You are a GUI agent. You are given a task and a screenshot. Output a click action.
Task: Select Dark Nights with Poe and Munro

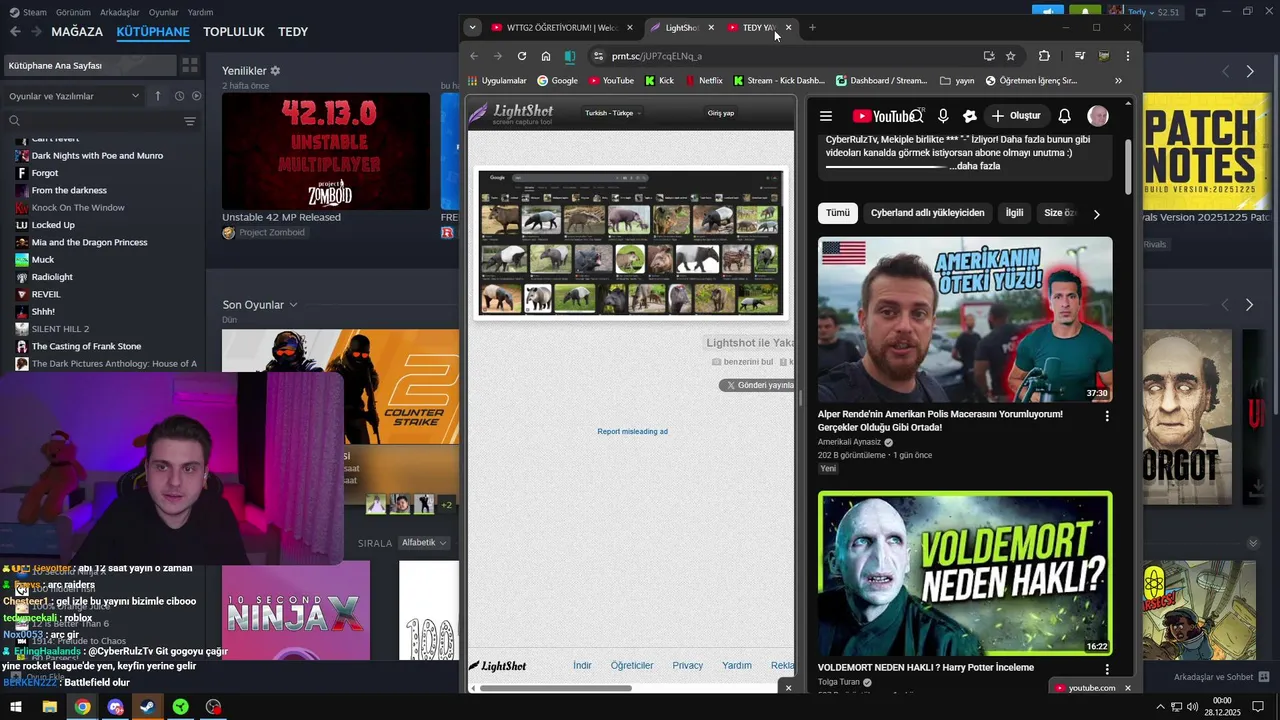tap(97, 155)
